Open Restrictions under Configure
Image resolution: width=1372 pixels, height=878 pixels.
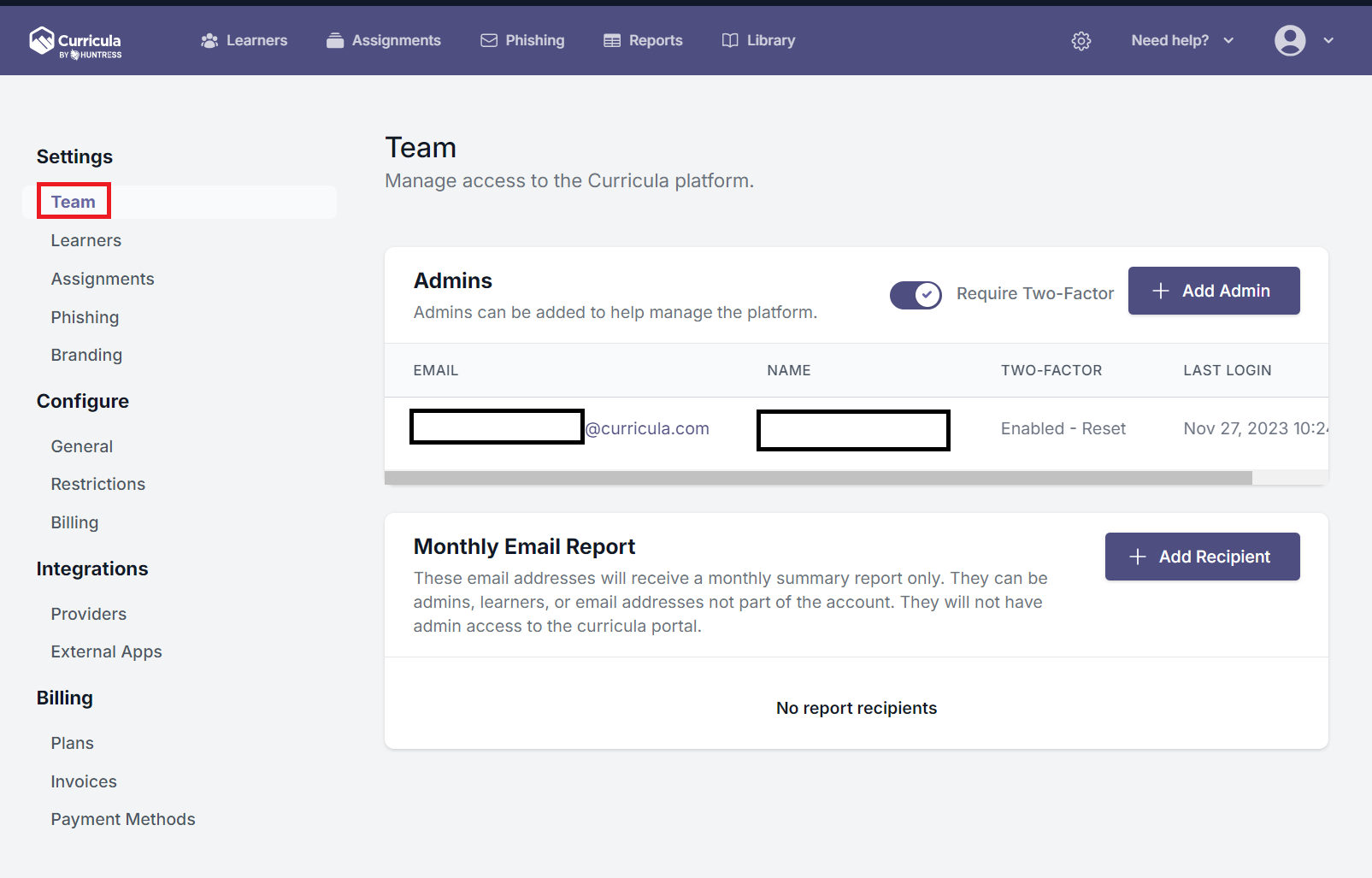(x=98, y=484)
